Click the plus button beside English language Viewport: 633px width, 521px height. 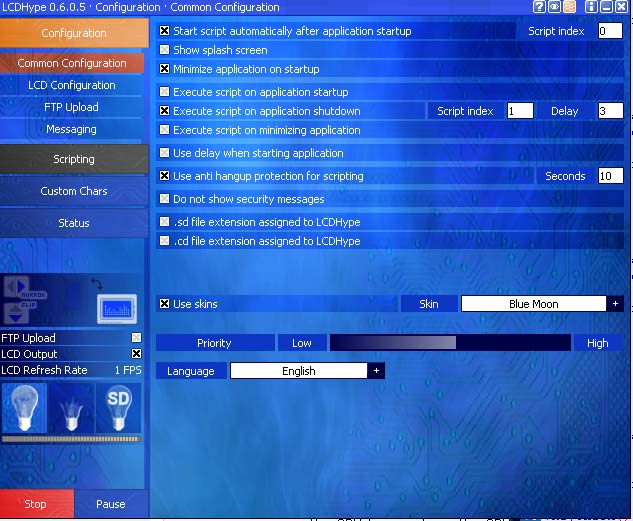[x=376, y=370]
